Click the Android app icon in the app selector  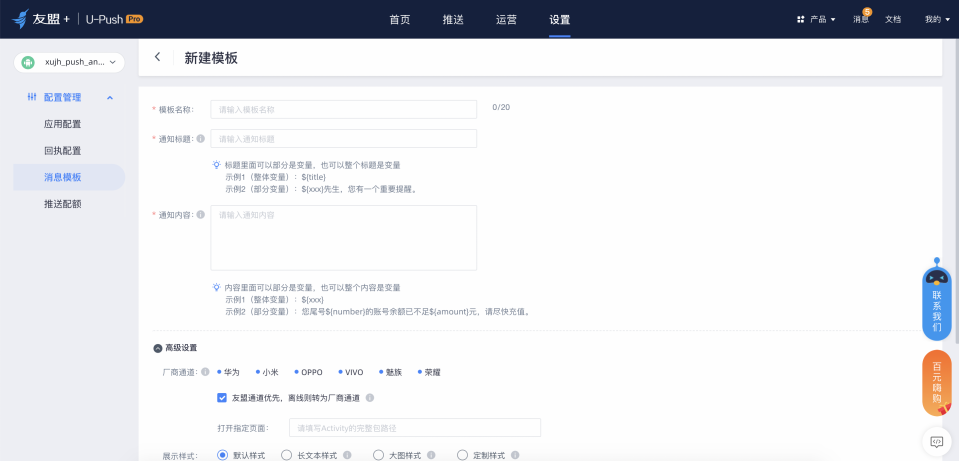(28, 62)
